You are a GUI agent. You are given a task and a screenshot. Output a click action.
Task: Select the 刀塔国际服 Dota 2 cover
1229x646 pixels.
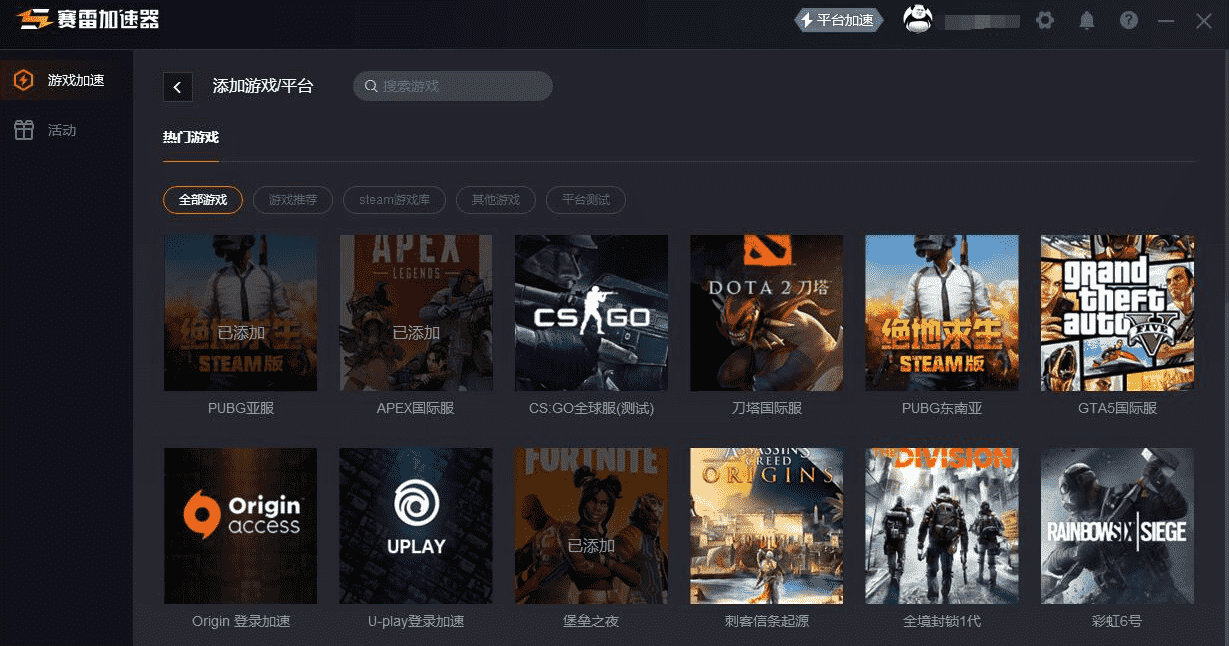767,313
